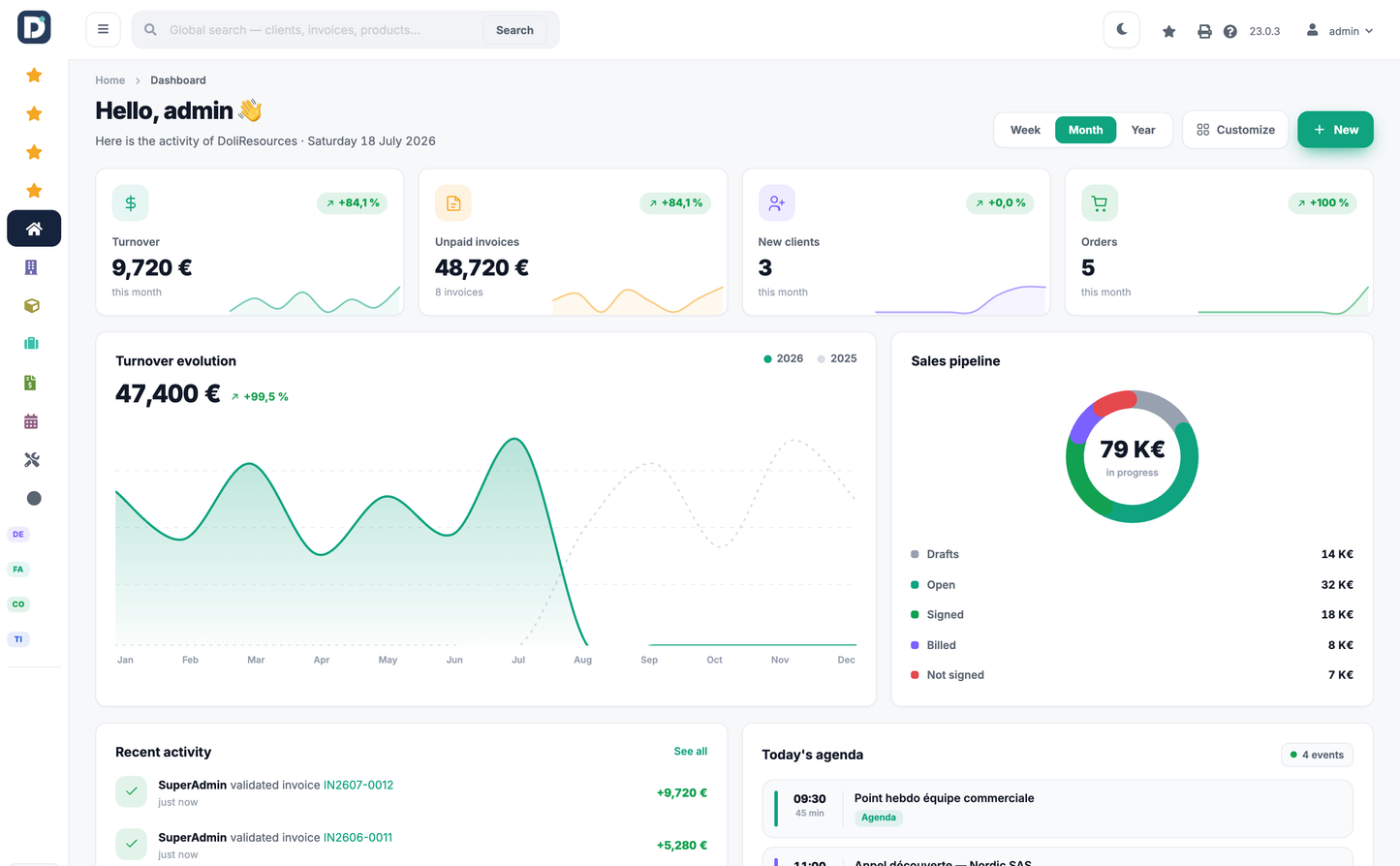This screenshot has height=866, width=1400.
Task: Open the calendar (agenda) sidebar icon
Action: coord(31,421)
